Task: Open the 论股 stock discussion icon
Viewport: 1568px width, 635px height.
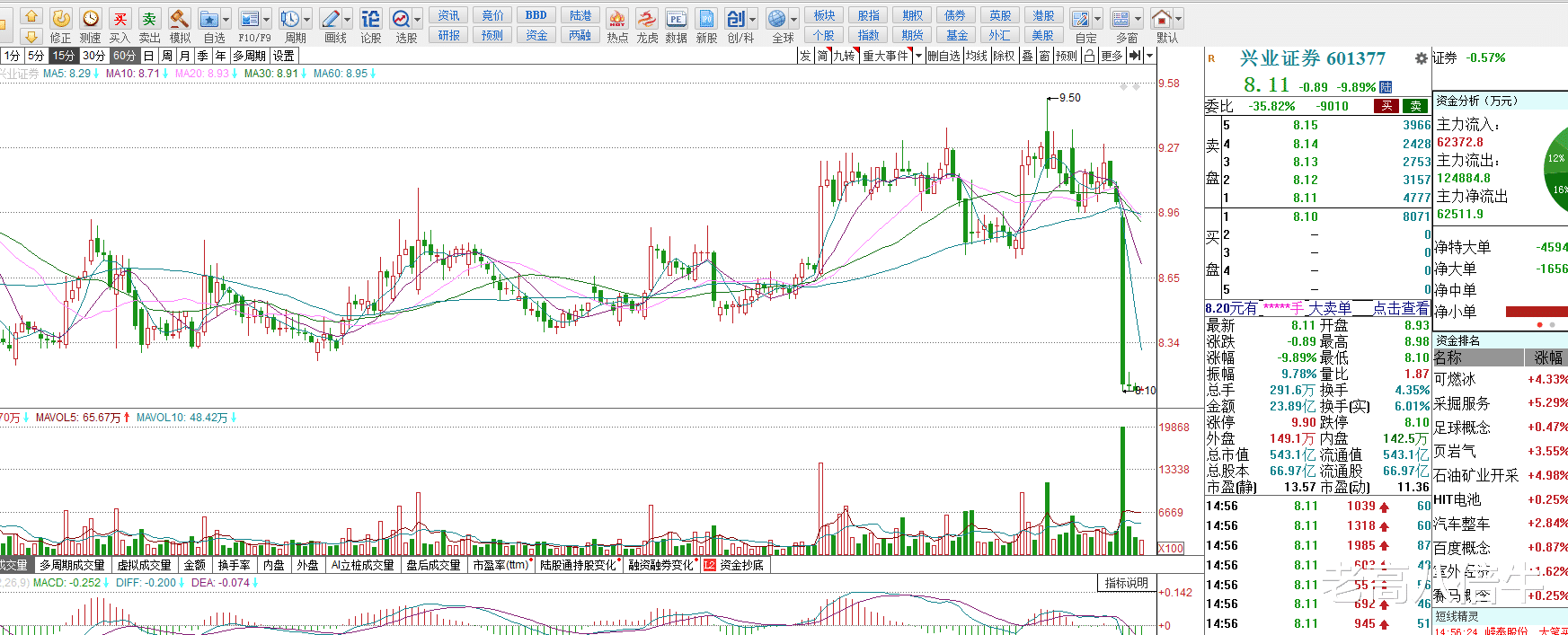Action: click(370, 19)
